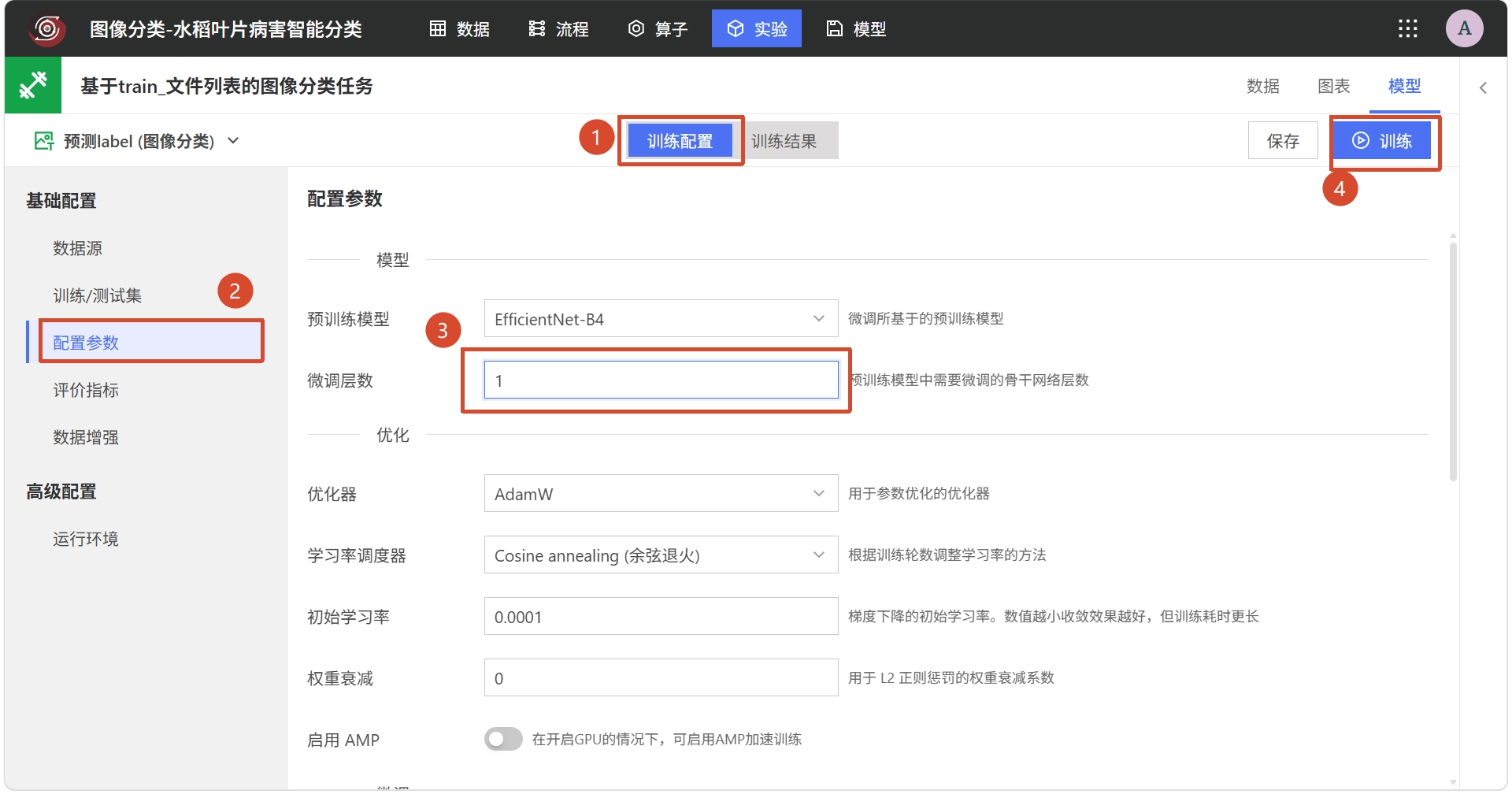Focus the 微调层数 input field
The image size is (1512, 794).
(x=661, y=380)
